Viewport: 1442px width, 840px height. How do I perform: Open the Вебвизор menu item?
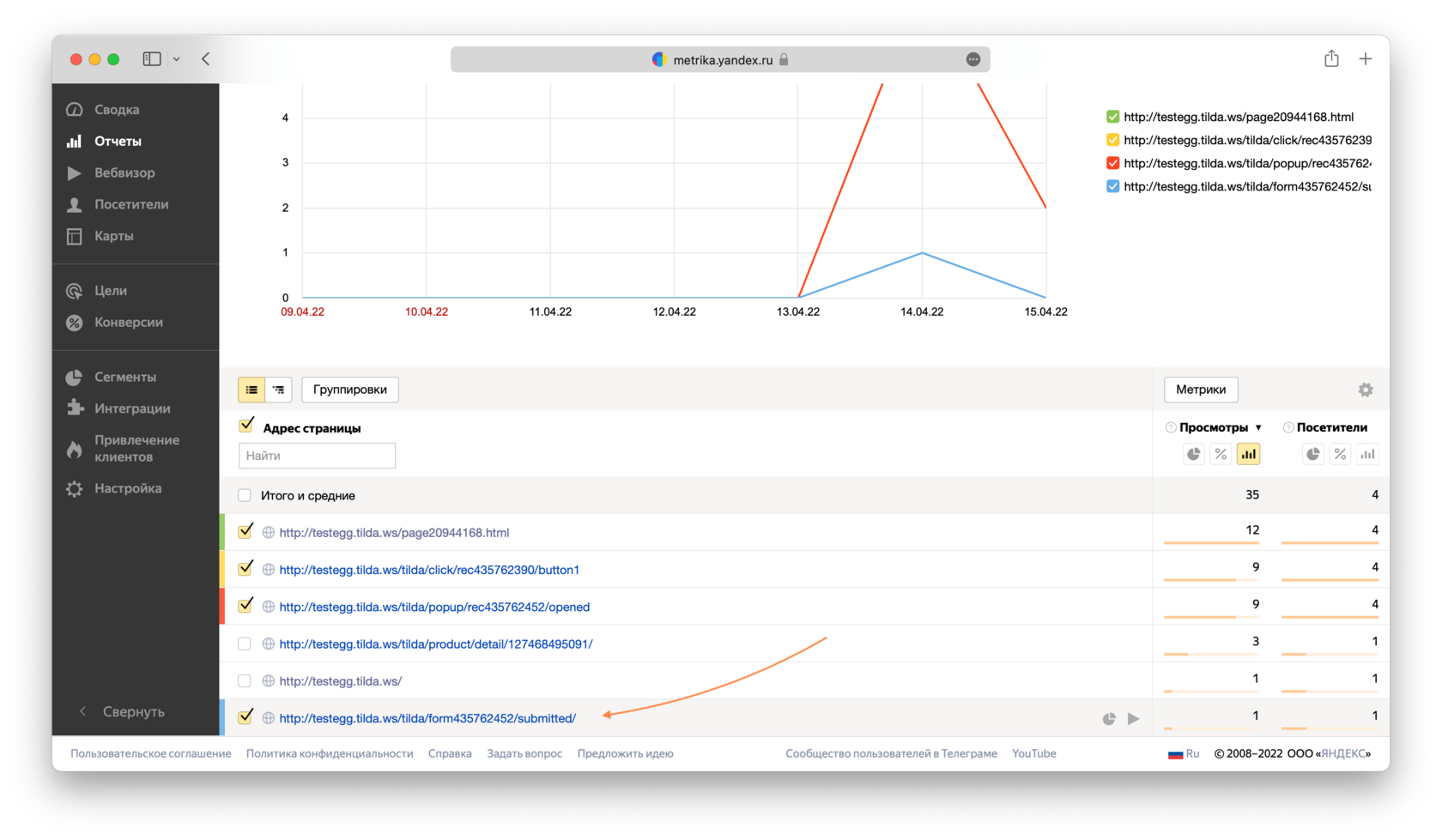[124, 173]
